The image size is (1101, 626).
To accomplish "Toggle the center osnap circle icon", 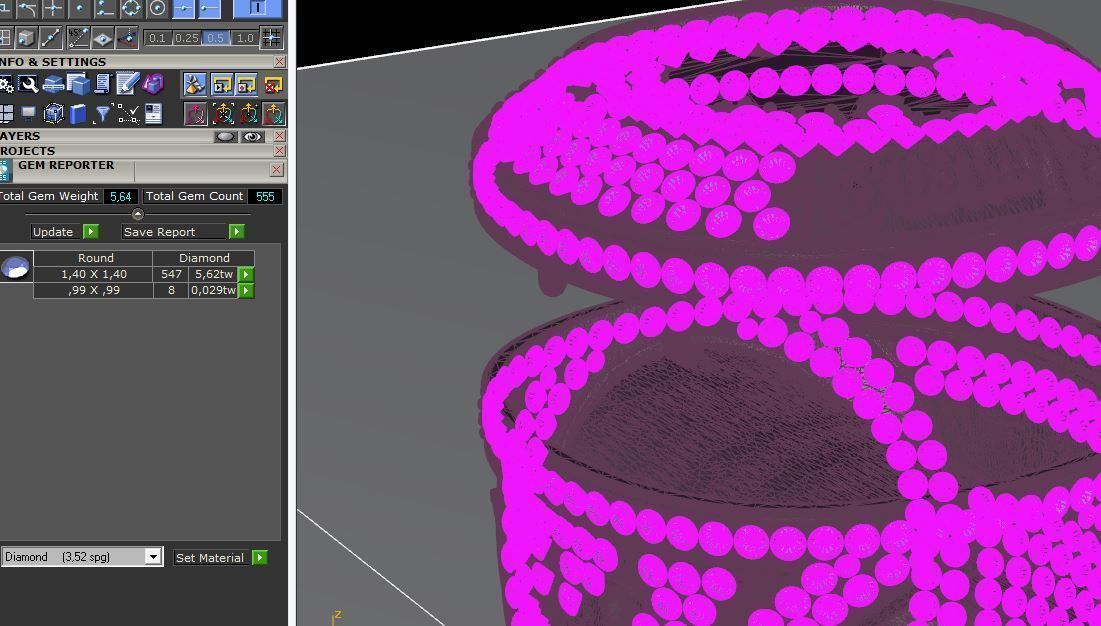I will (x=157, y=8).
